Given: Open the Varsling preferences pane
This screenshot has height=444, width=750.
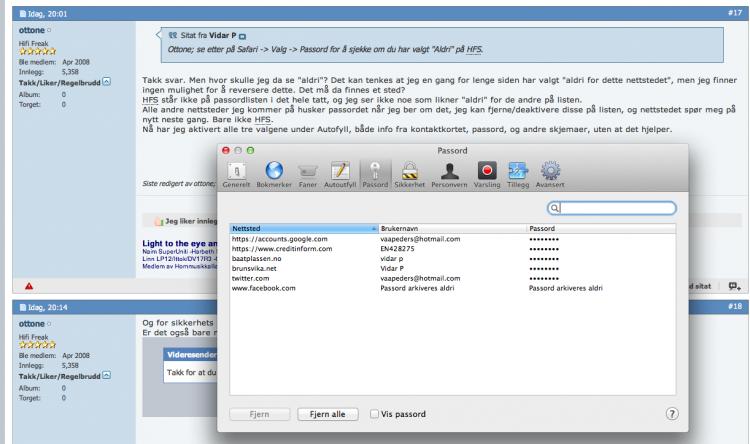Looking at the screenshot, I should 487,175.
